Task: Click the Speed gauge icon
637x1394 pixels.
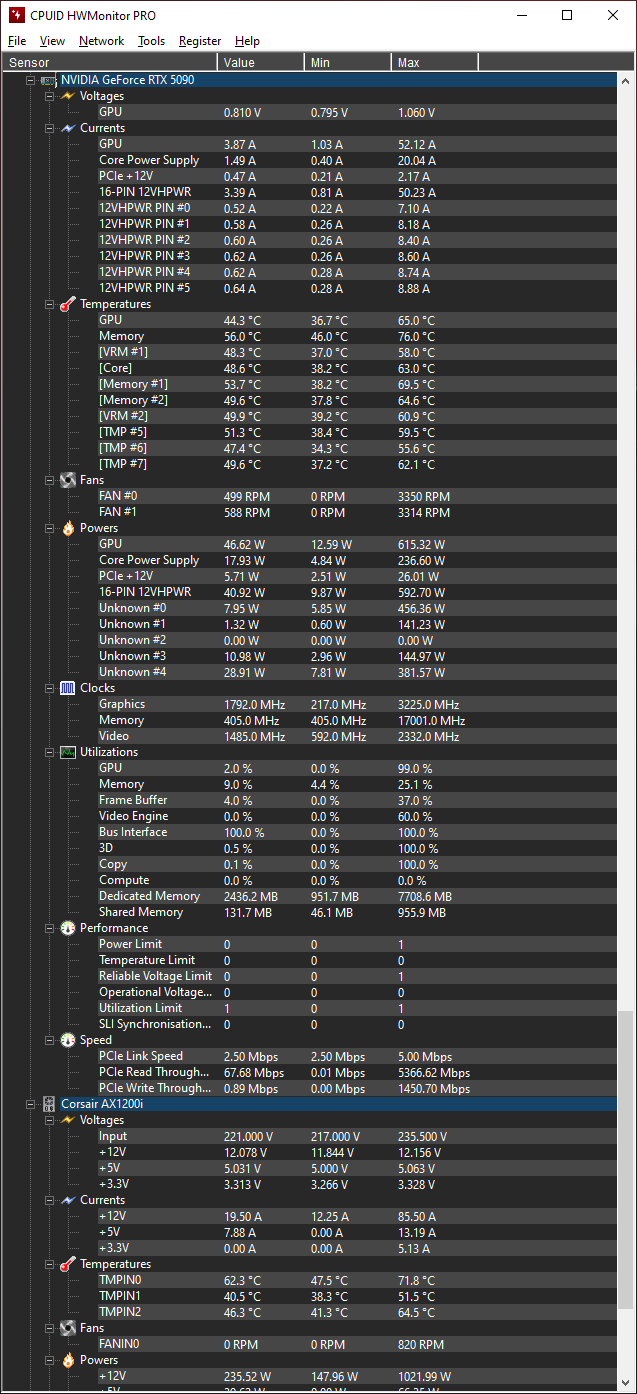Action: 68,1040
